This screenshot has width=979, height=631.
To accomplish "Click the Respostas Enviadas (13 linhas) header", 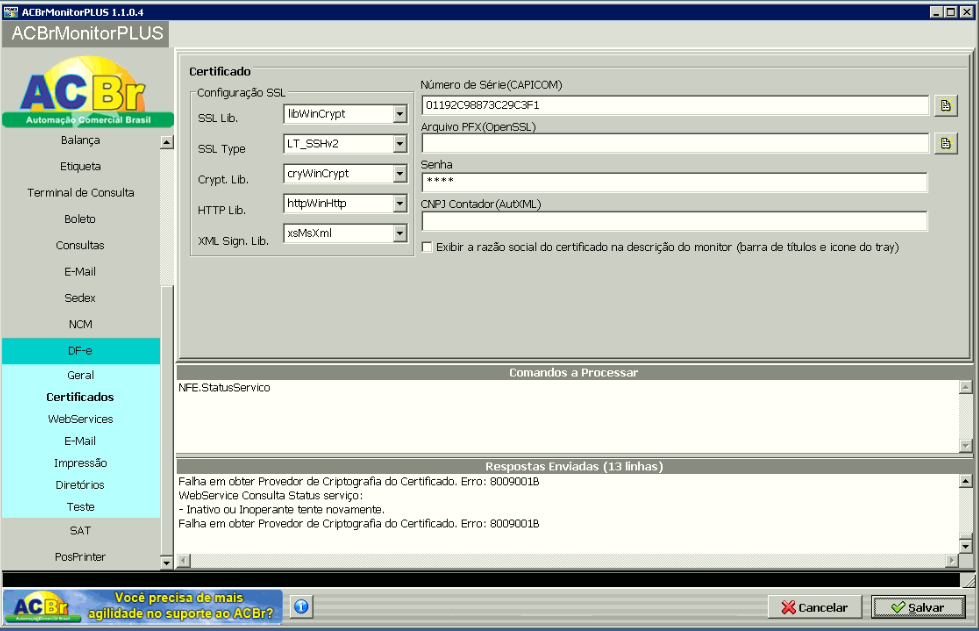I will pos(574,466).
